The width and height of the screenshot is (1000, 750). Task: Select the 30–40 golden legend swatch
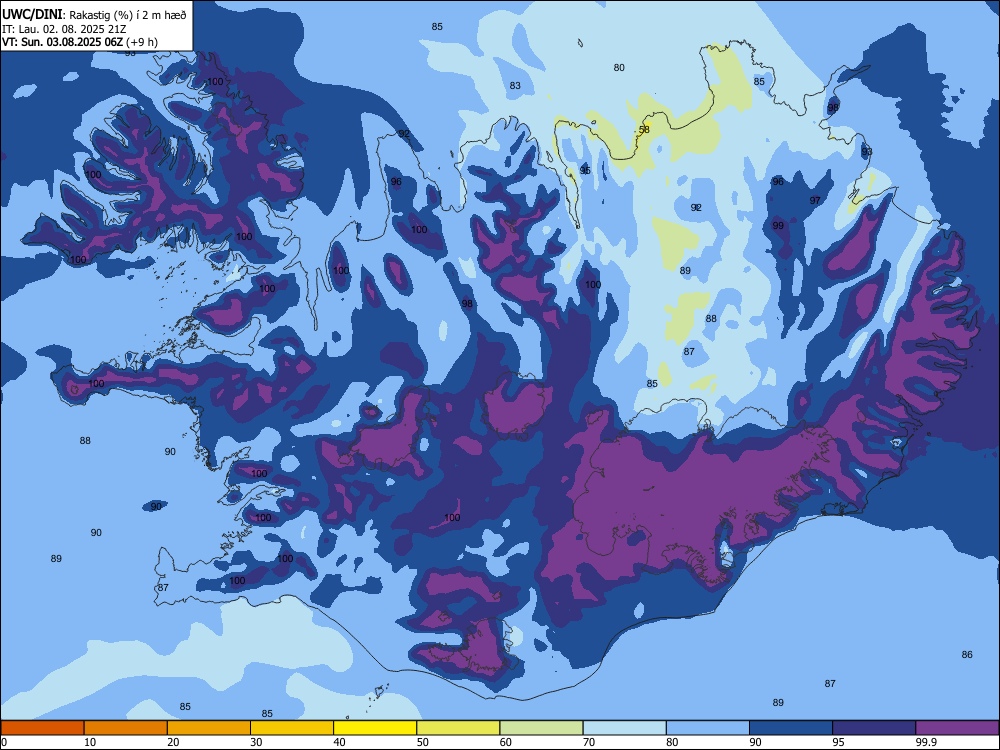[292, 728]
